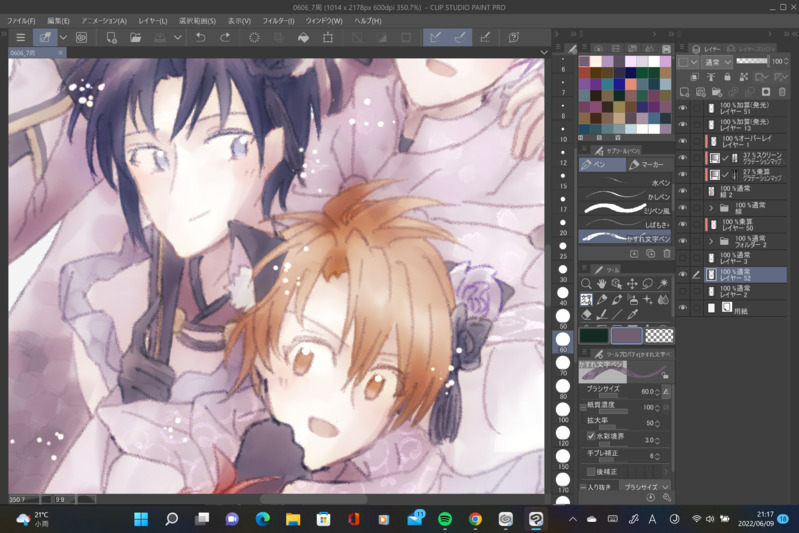Show hidden layer レイヤー 2
799x533 pixels.
[683, 291]
